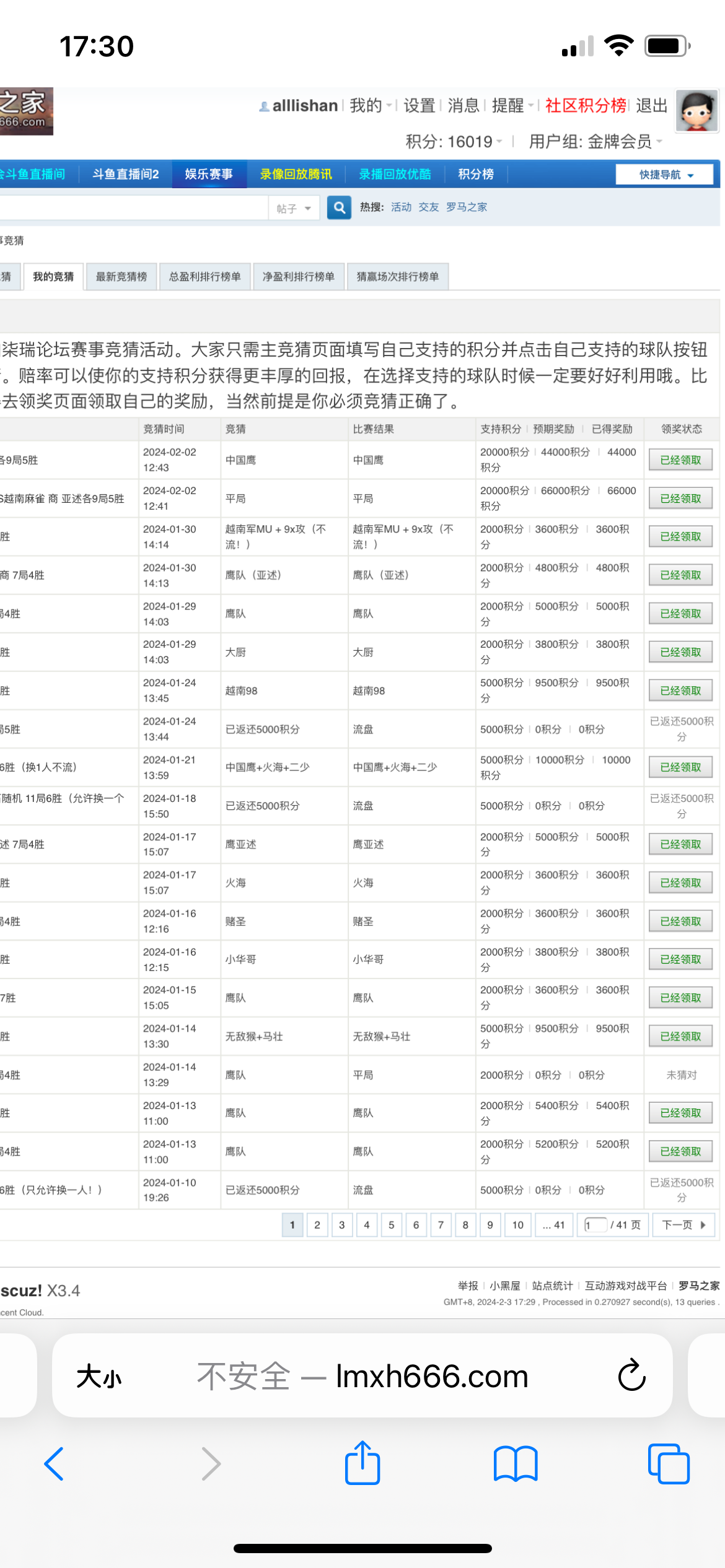Tap the user avatar picture
This screenshot has height=1568, width=725.
click(697, 111)
